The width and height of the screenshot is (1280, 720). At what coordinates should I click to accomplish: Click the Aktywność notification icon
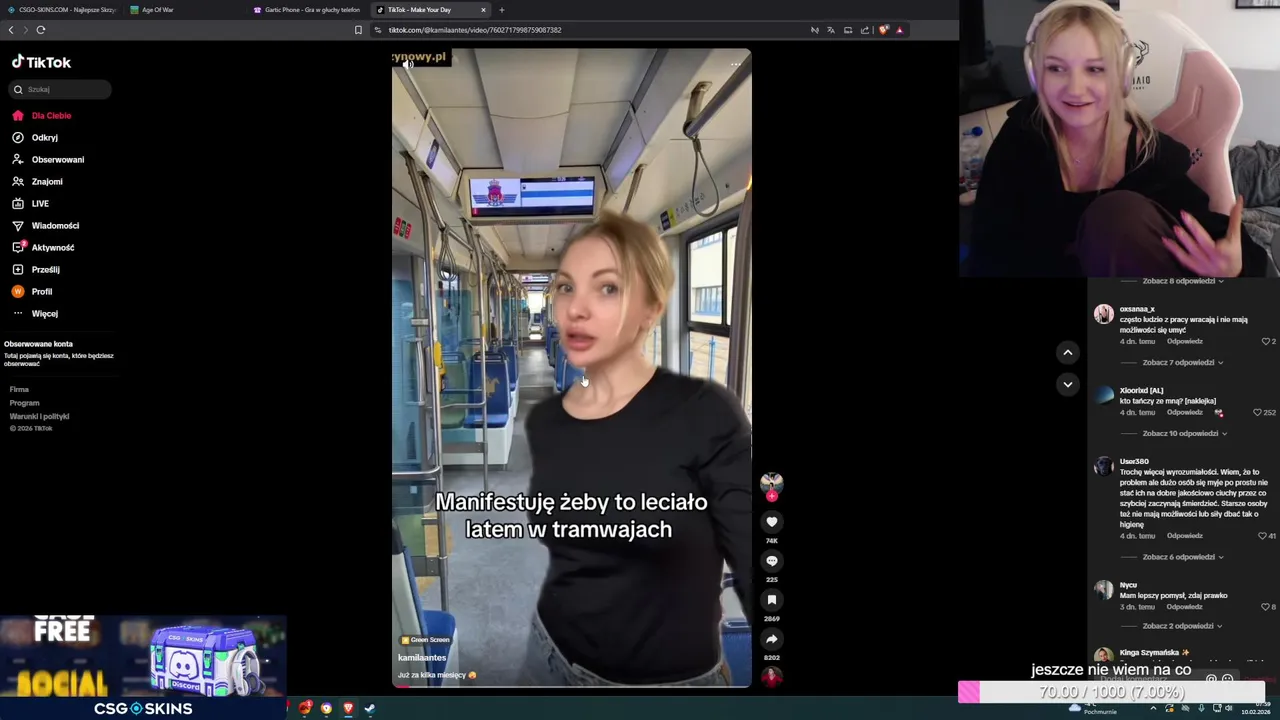click(x=18, y=247)
